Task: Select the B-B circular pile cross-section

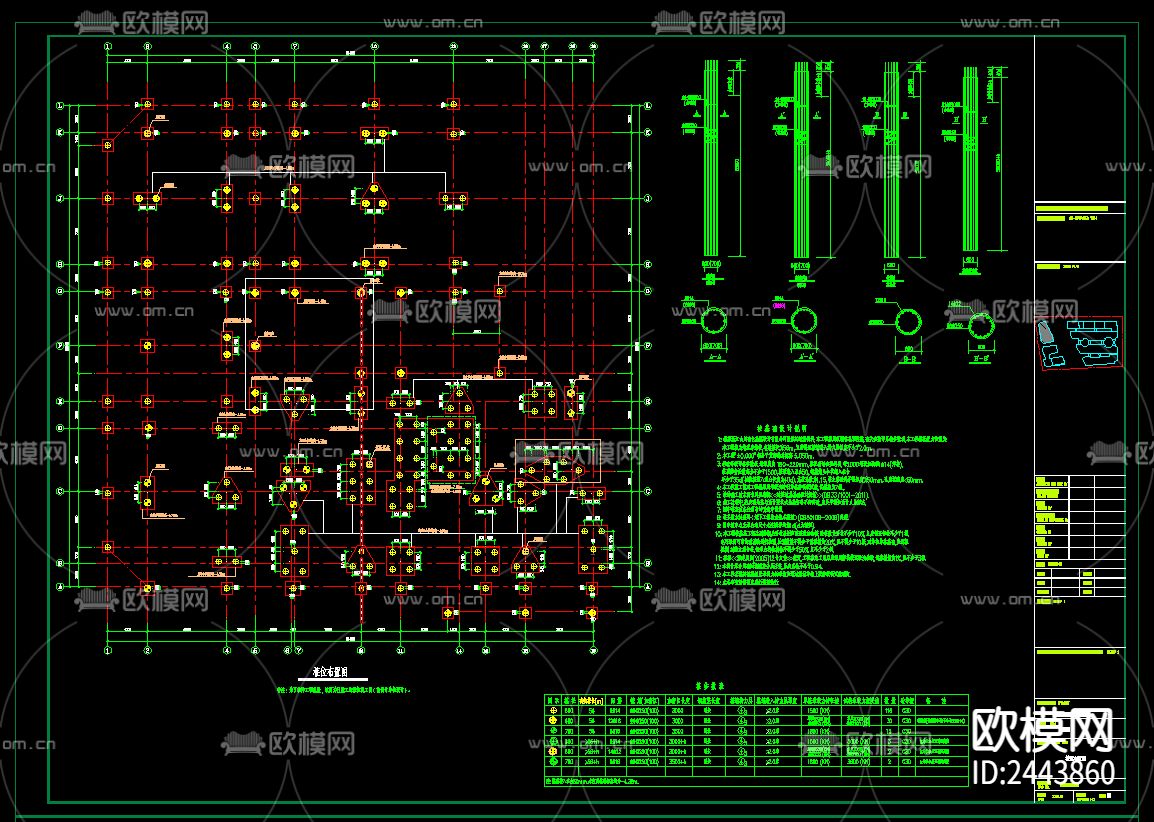Action: (908, 322)
